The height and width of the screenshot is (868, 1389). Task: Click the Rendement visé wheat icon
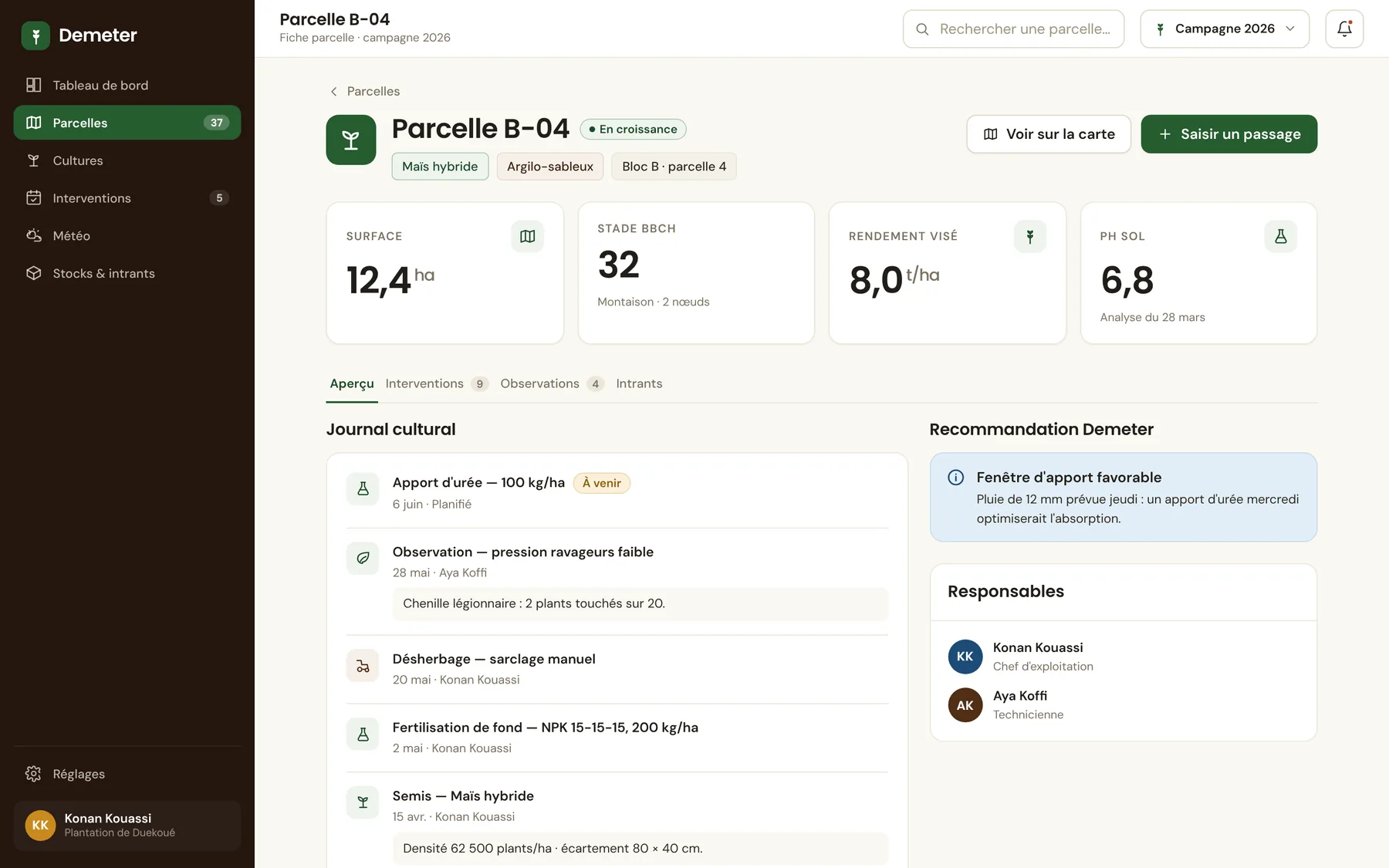click(x=1030, y=236)
